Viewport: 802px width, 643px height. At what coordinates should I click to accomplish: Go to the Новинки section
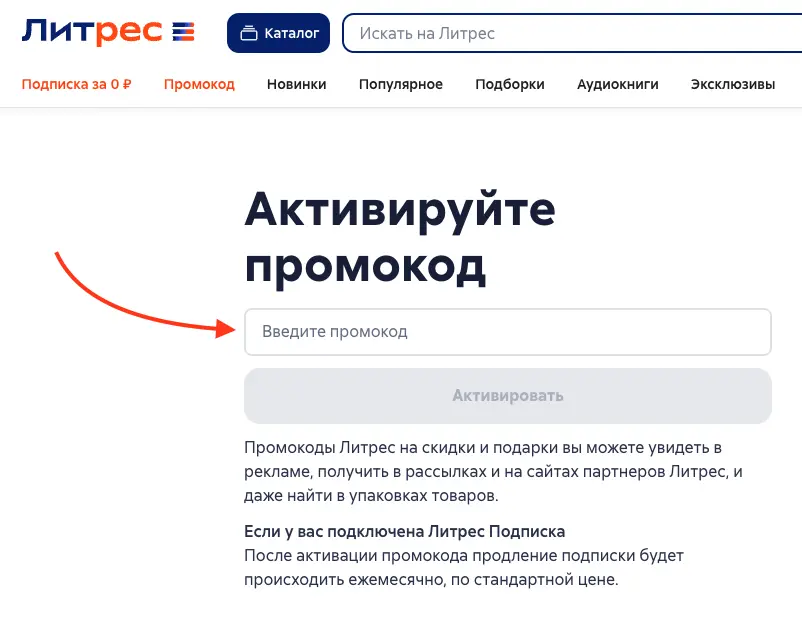coord(296,84)
